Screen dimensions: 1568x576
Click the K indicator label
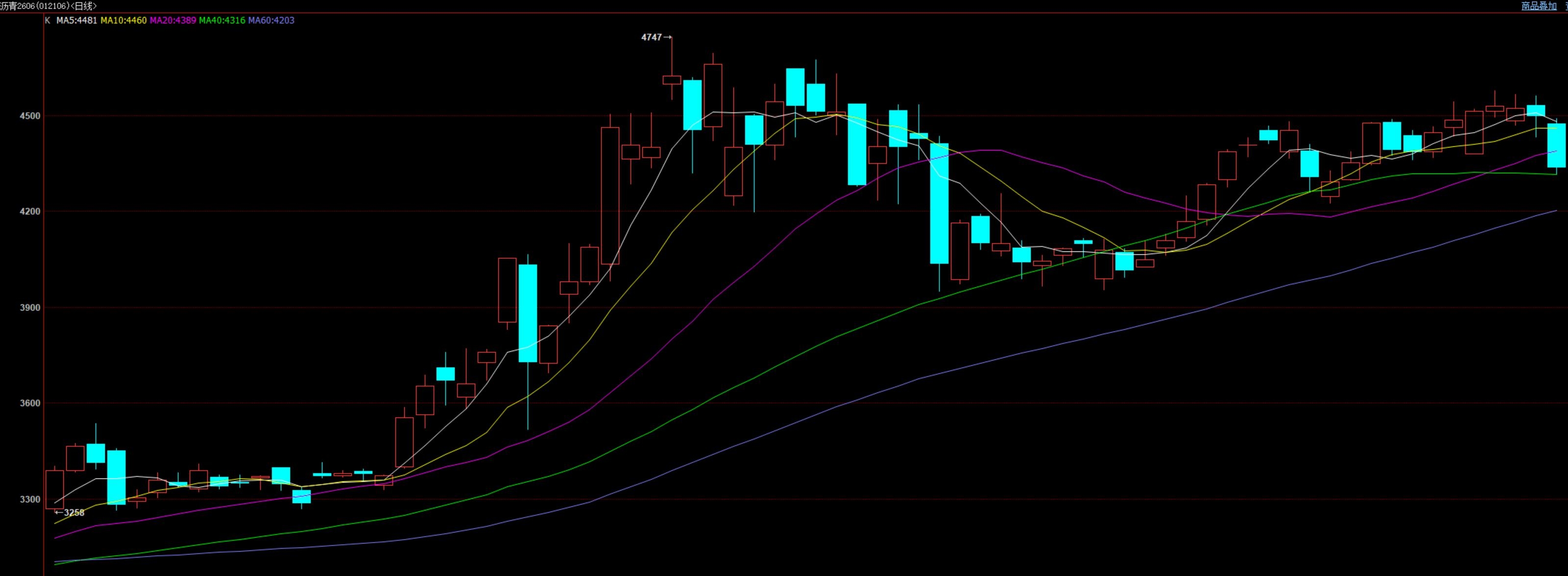pyautogui.click(x=48, y=21)
